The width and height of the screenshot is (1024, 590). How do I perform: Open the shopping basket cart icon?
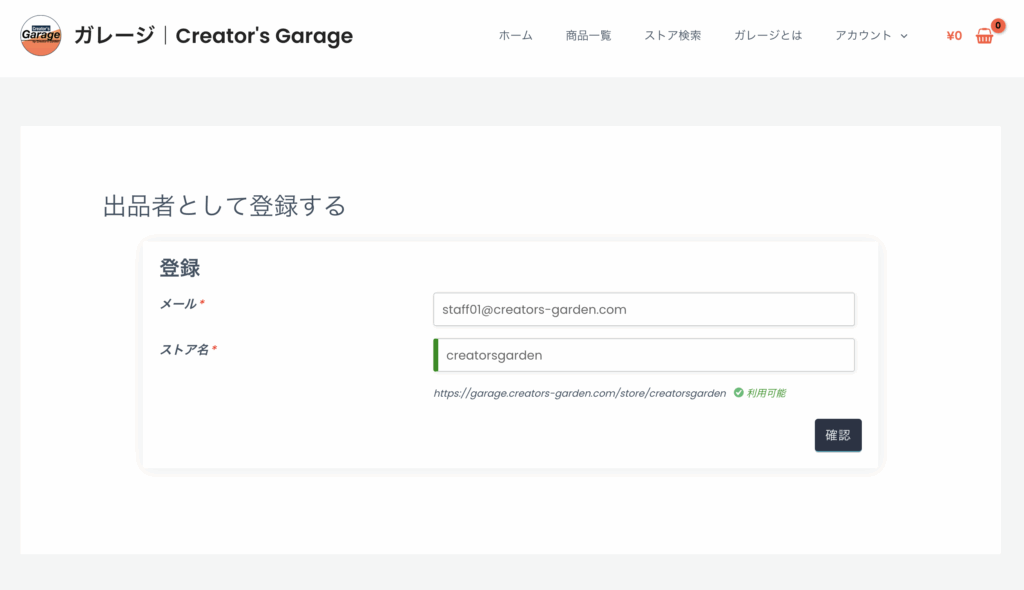pyautogui.click(x=984, y=37)
